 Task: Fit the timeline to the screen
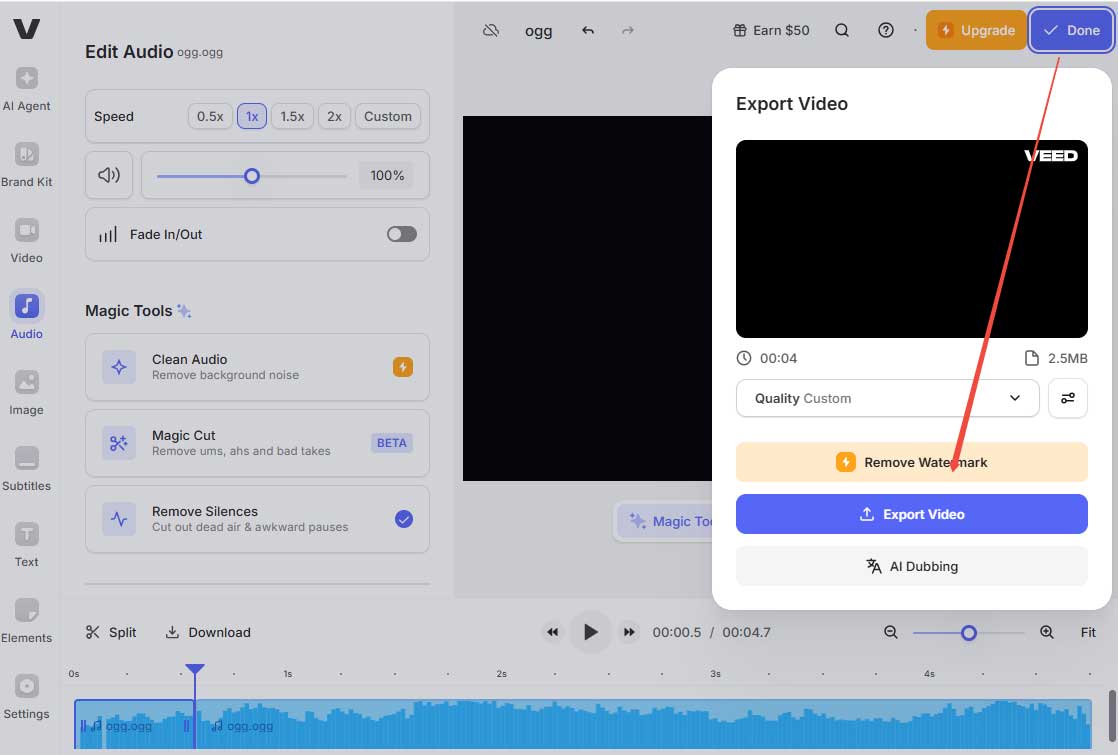1088,632
